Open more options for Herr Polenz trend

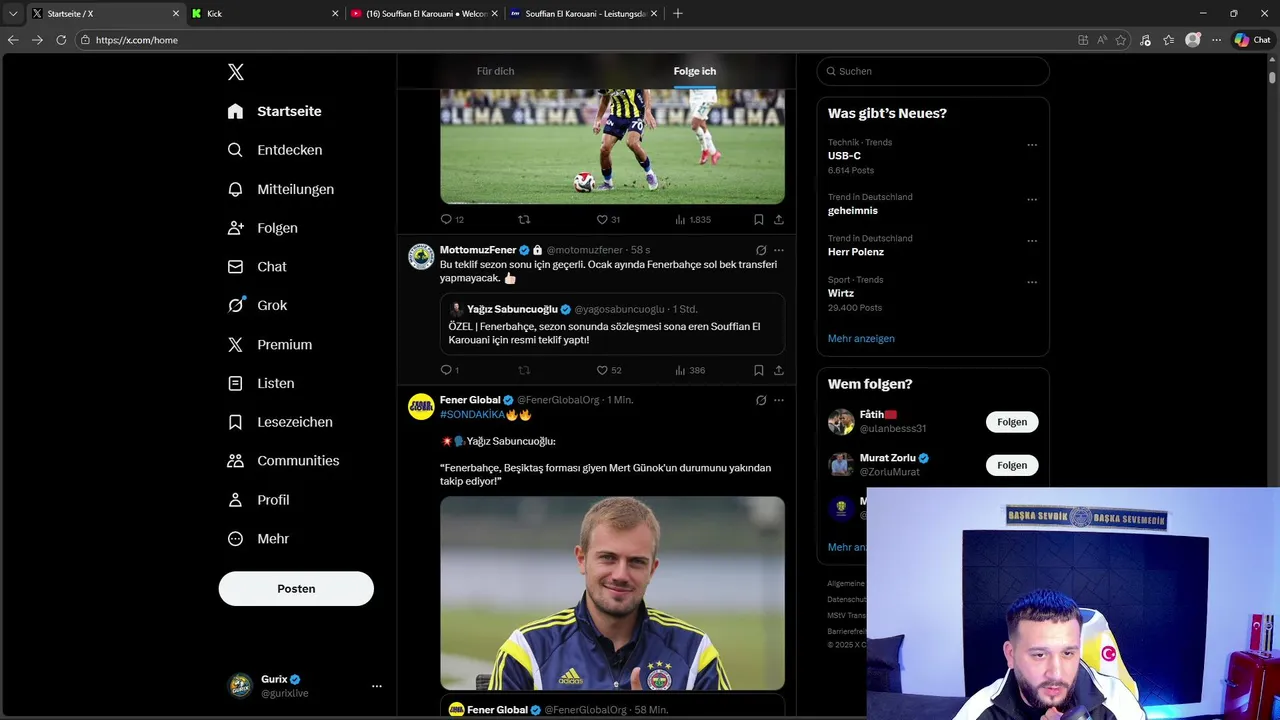point(1032,241)
